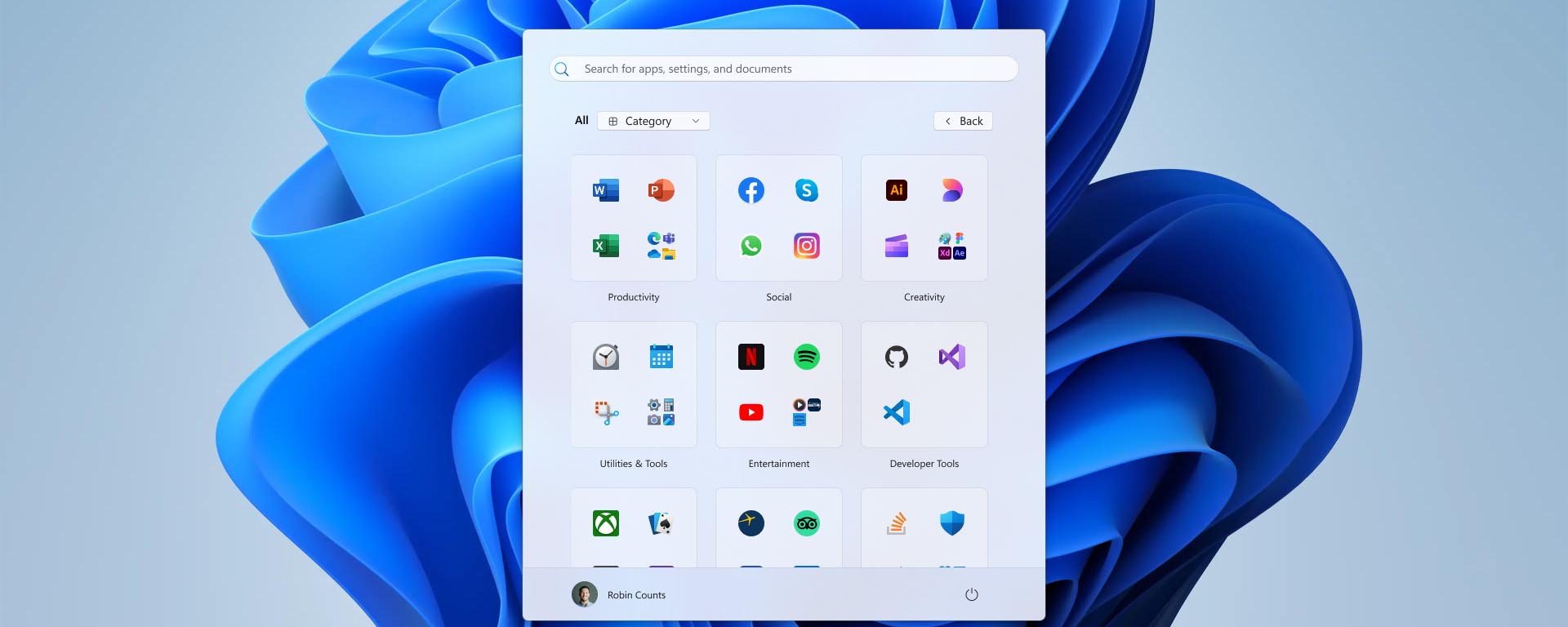Focus the search apps and settings field
The width and height of the screenshot is (1568, 627).
point(784,69)
